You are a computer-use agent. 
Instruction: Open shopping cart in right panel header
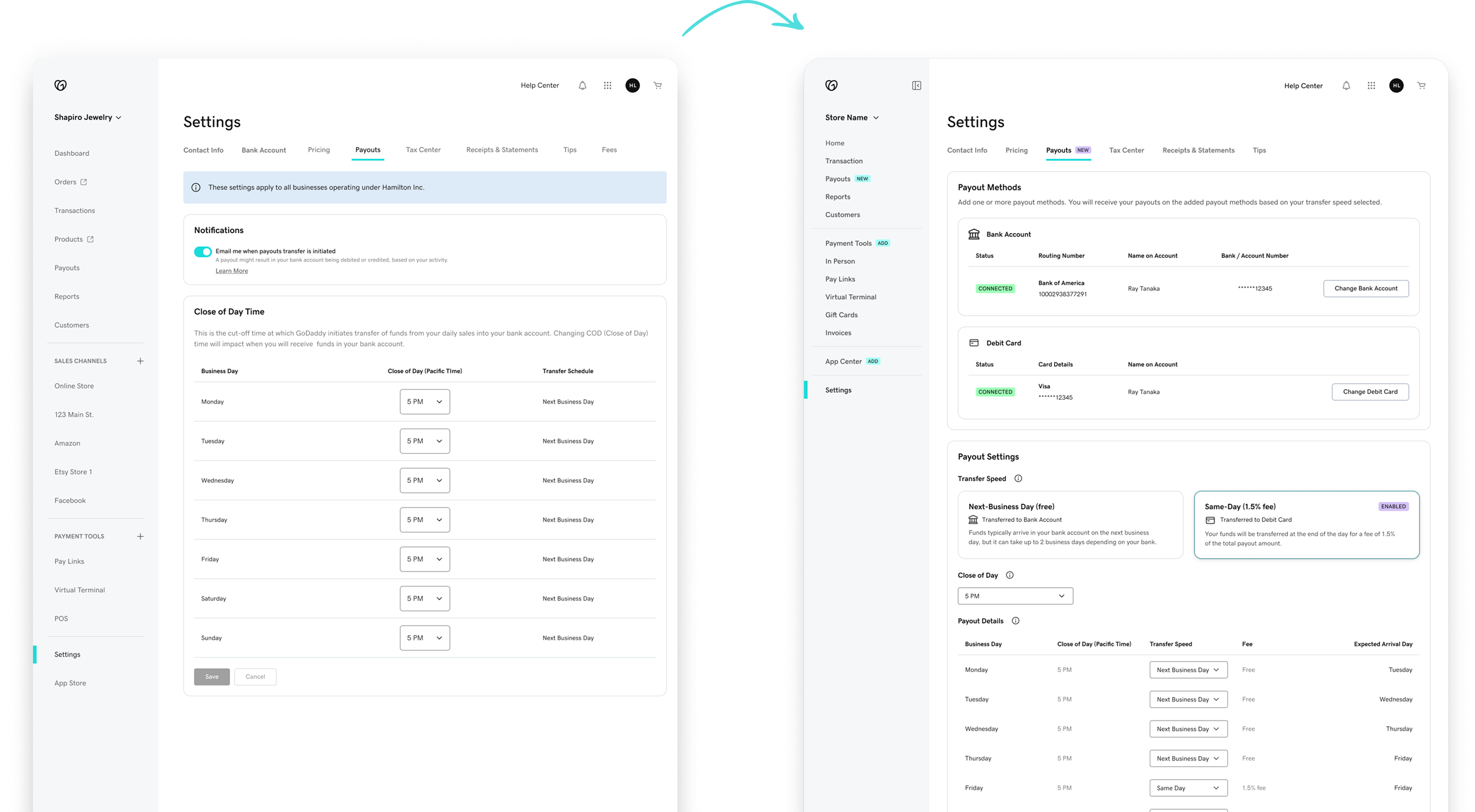click(x=1422, y=85)
